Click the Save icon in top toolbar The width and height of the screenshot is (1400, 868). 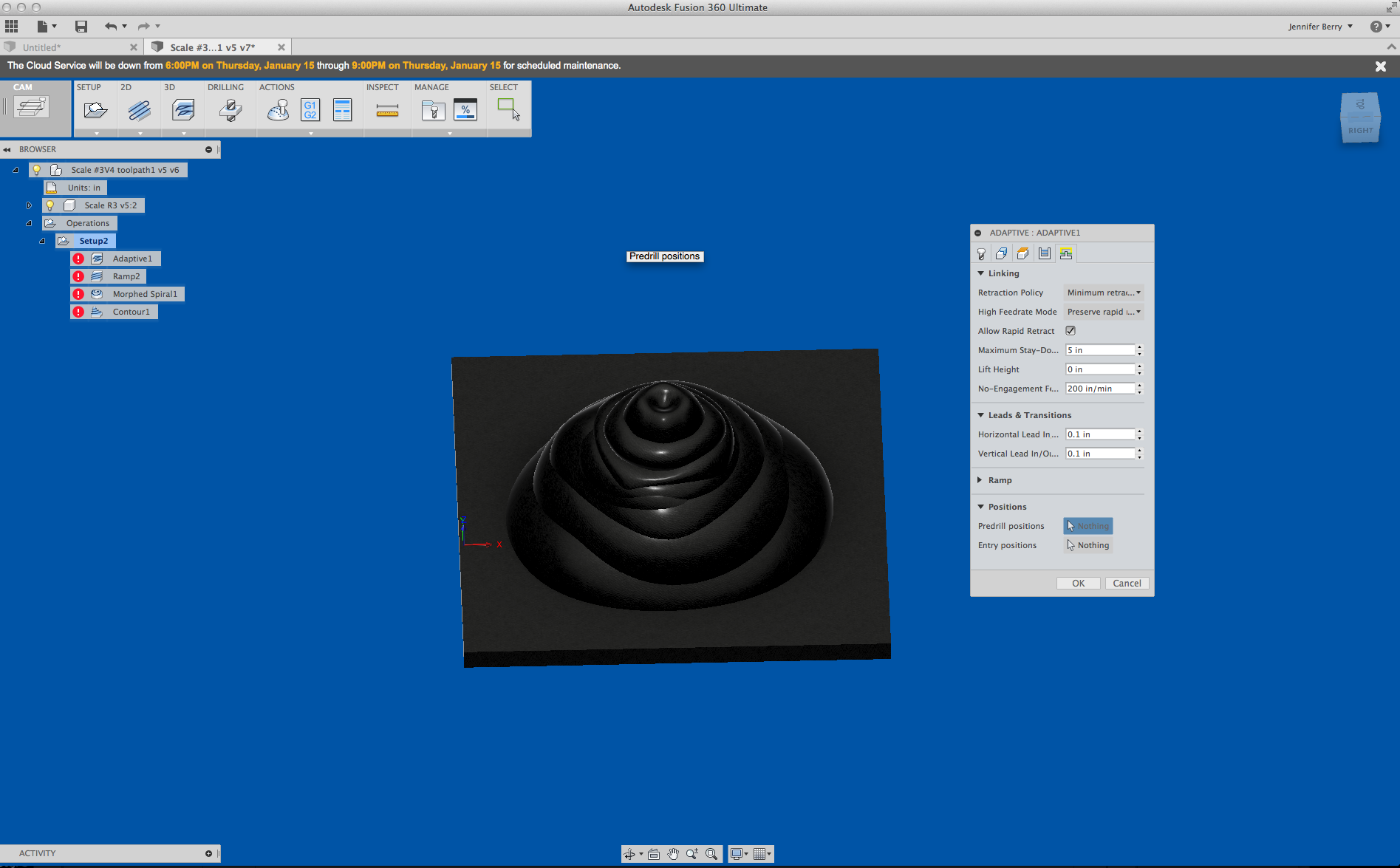[81, 27]
